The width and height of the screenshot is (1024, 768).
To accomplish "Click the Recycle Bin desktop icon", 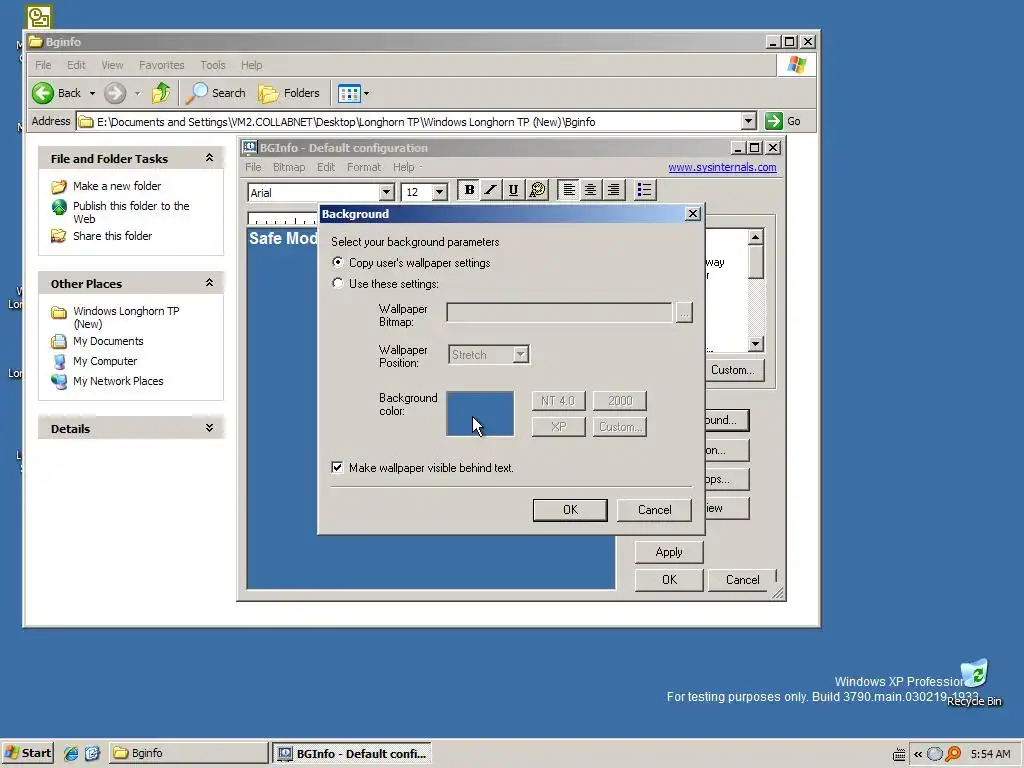I will (974, 682).
